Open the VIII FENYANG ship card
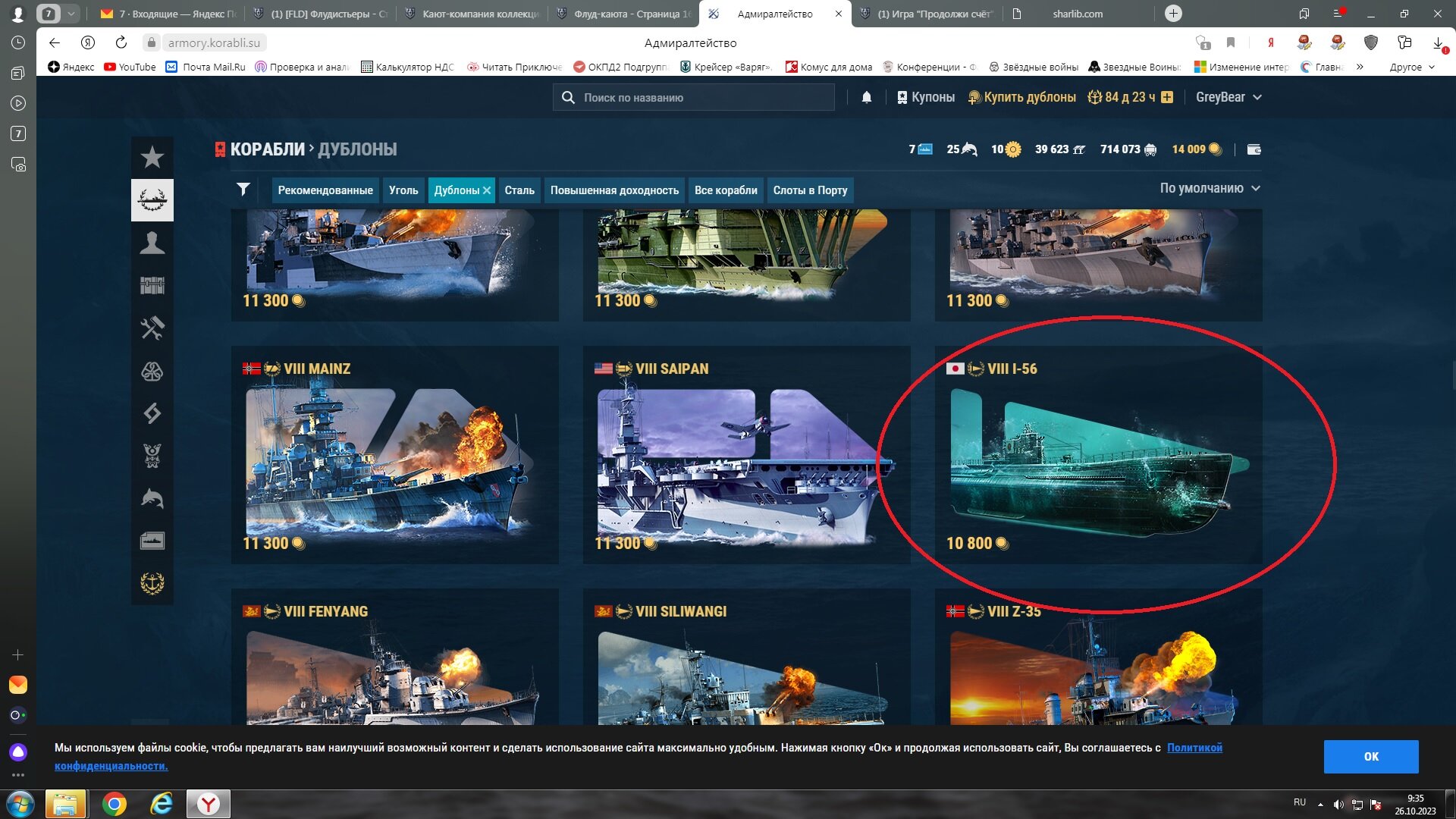 pyautogui.click(x=394, y=657)
